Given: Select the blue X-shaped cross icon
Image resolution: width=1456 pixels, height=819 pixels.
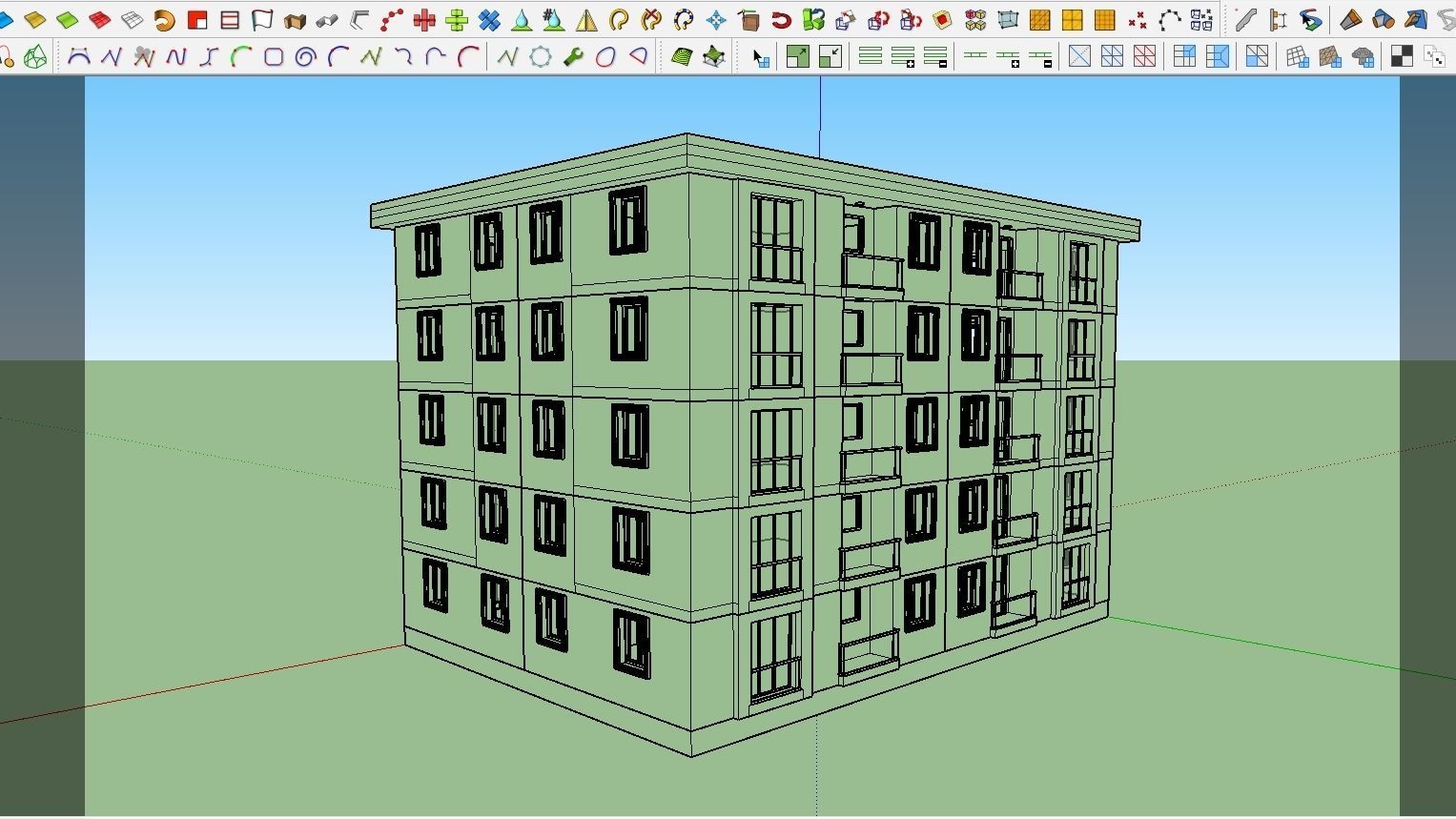Looking at the screenshot, I should 489,20.
